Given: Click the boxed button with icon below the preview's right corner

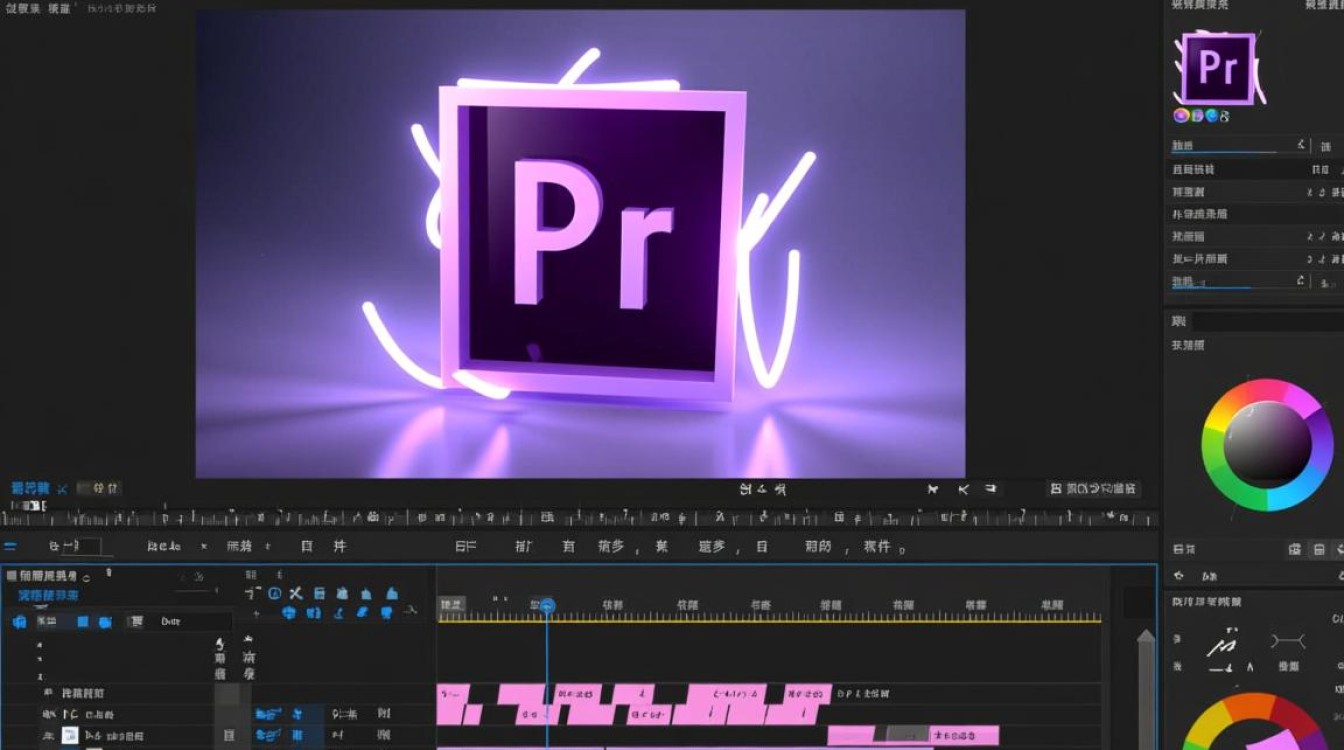Looking at the screenshot, I should pyautogui.click(x=1093, y=489).
